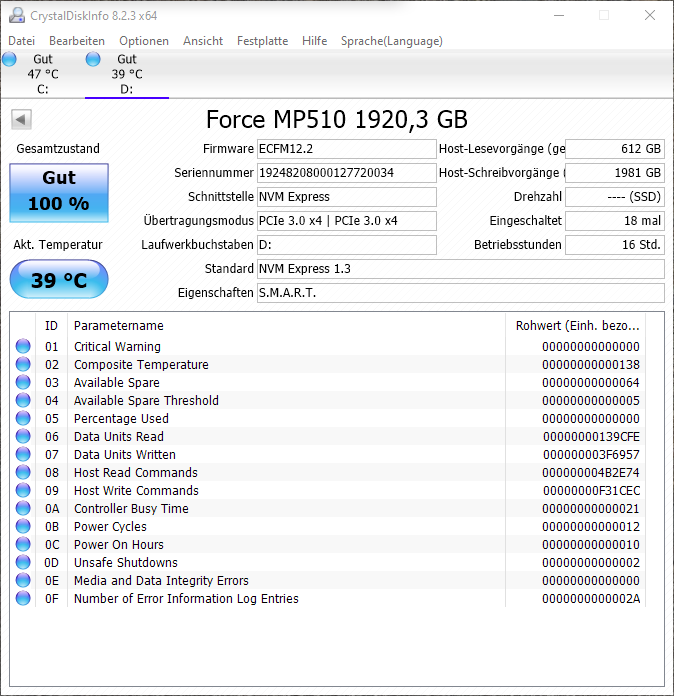The width and height of the screenshot is (674, 696).
Task: Click the CrystalDiskInfo app icon in title bar
Action: click(17, 16)
